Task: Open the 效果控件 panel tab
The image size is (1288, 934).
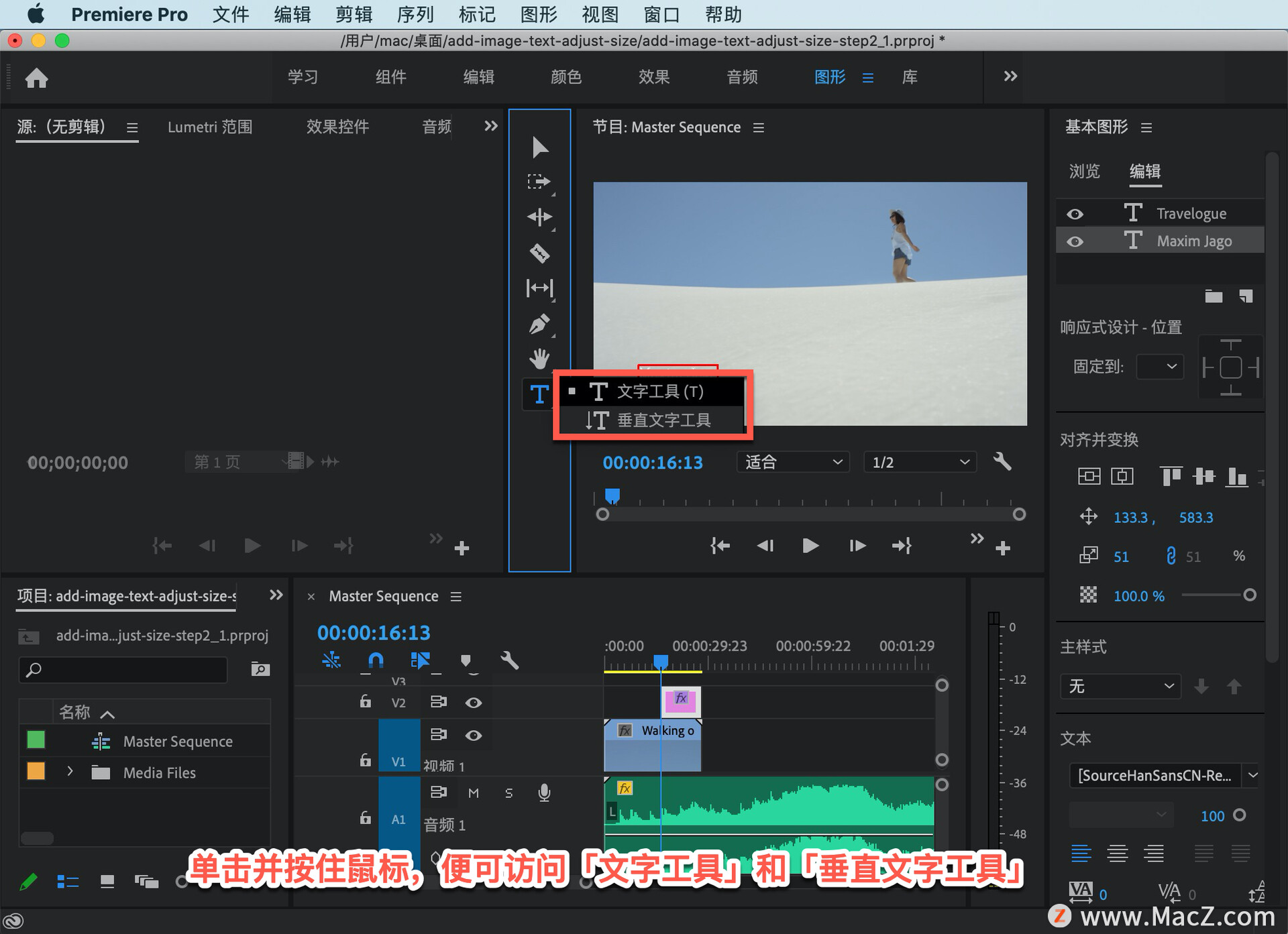Action: pos(337,127)
